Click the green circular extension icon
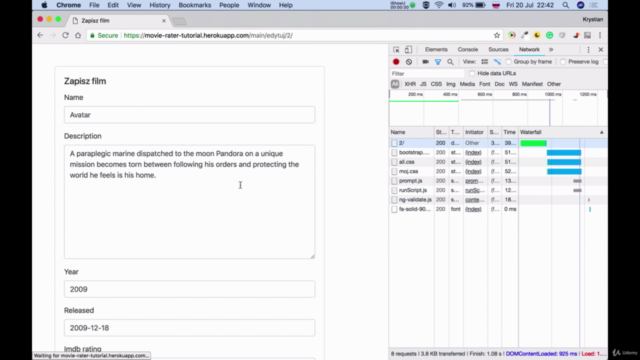This screenshot has height=360, width=640. 549,36
